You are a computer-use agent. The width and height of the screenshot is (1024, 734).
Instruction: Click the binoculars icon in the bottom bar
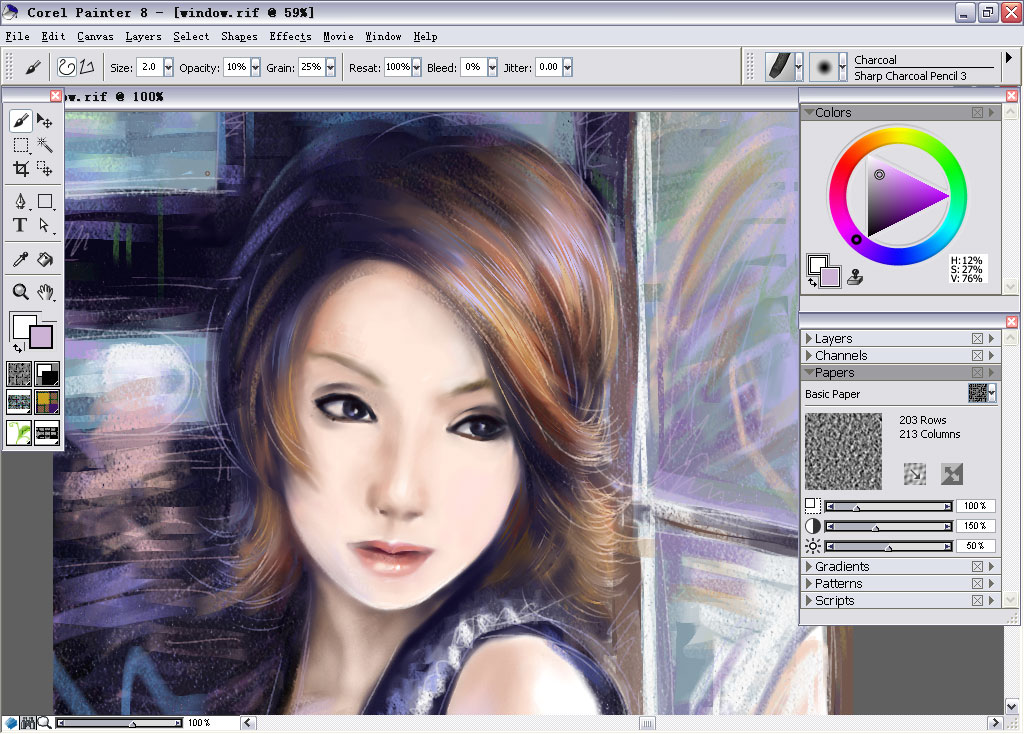click(x=28, y=722)
